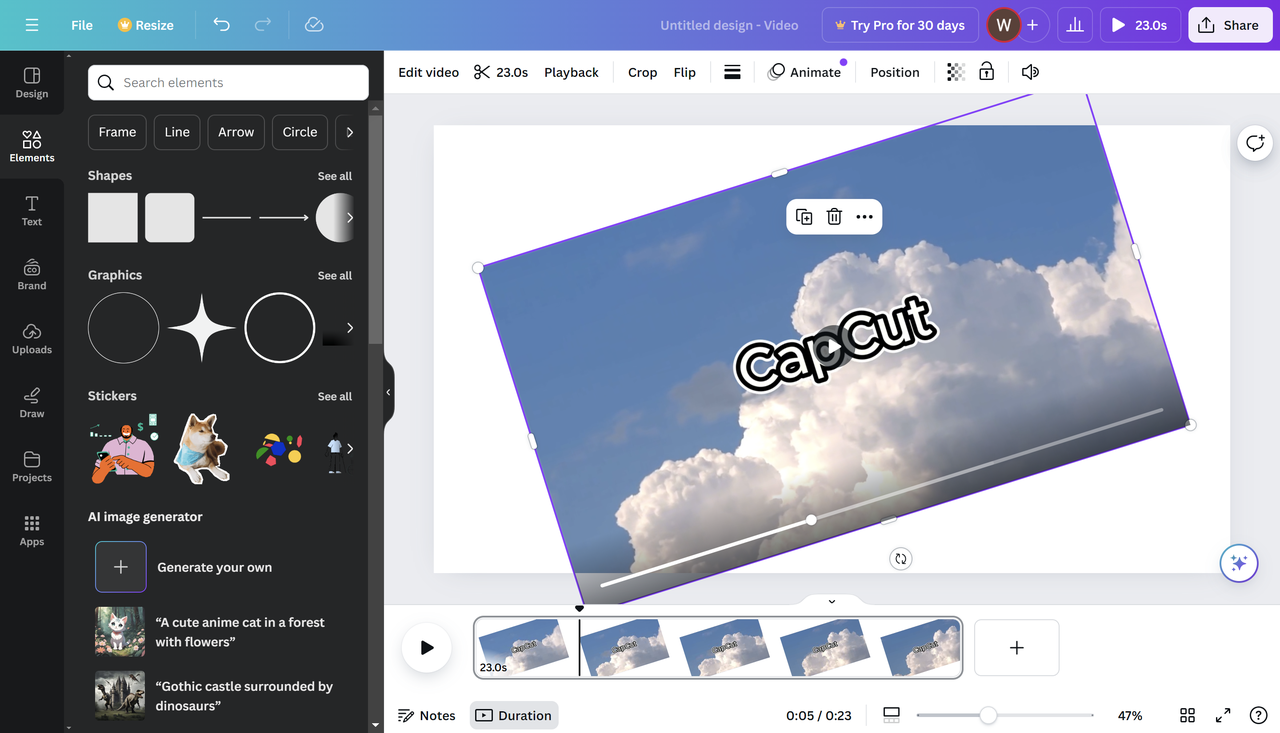Open the Uploads panel
The width and height of the screenshot is (1280, 733).
tap(31, 338)
